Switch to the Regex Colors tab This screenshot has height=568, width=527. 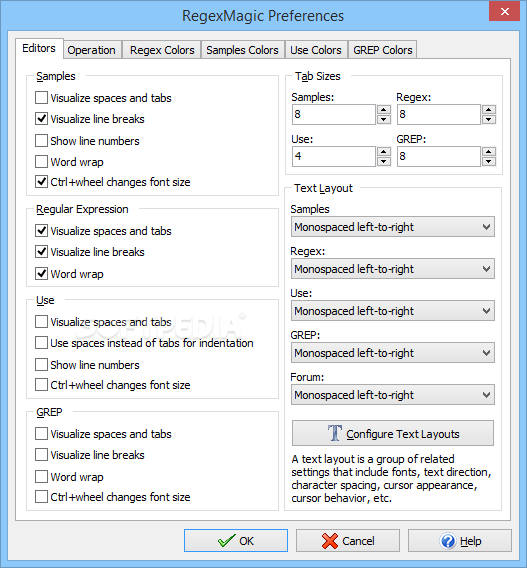pos(162,50)
